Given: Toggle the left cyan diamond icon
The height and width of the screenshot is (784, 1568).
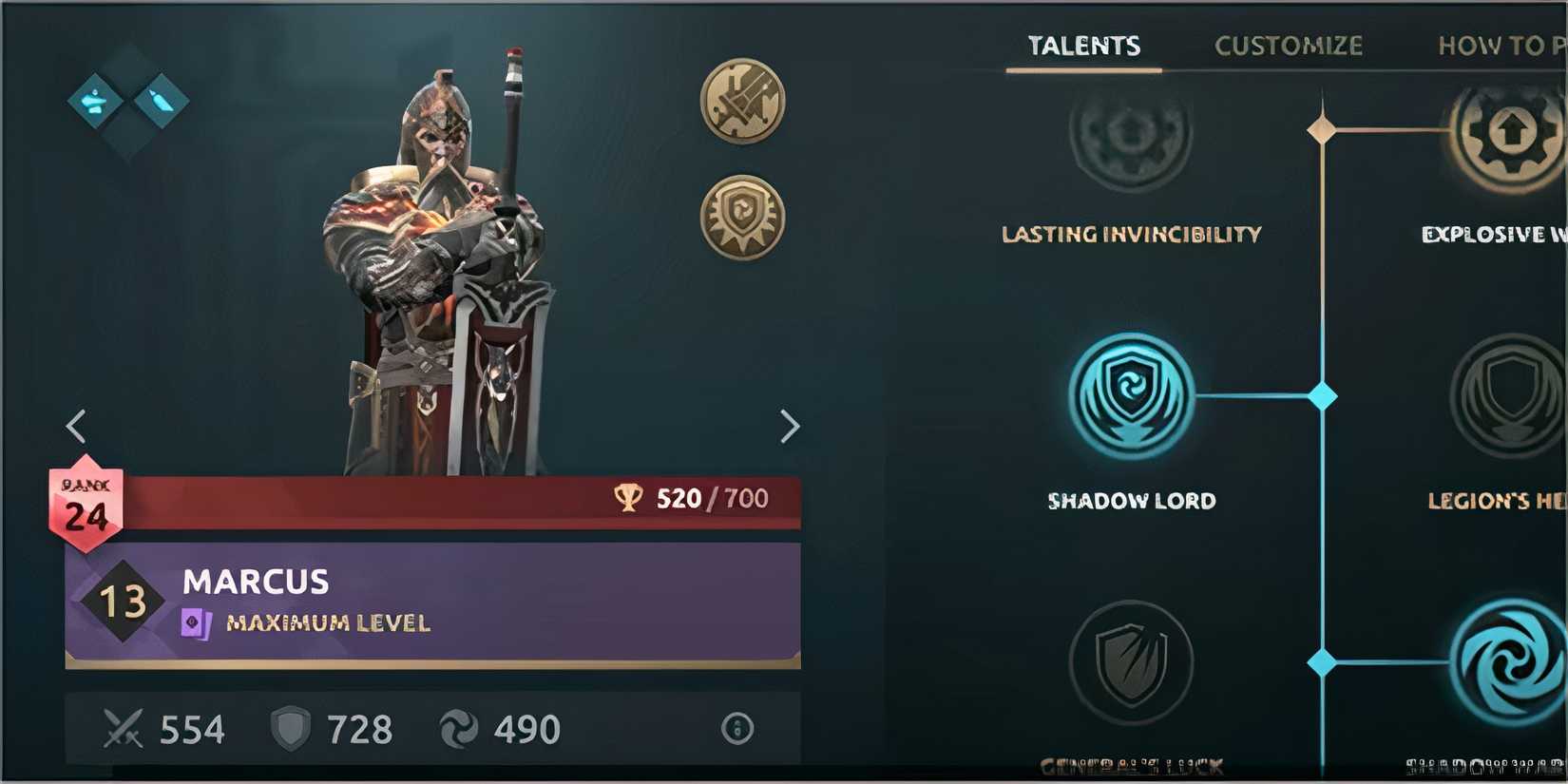Looking at the screenshot, I should [95, 101].
